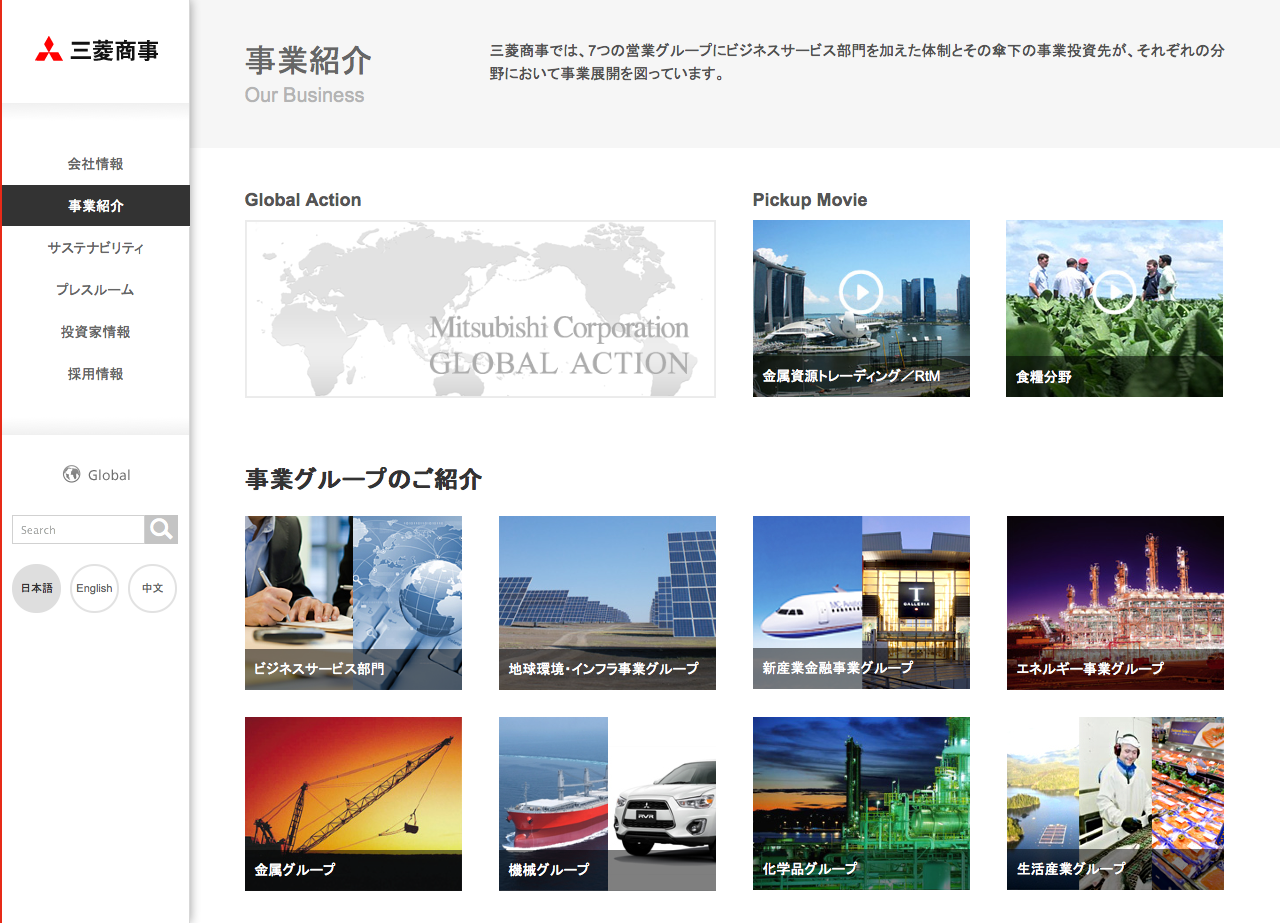Switch language to 日本語
The width and height of the screenshot is (1280, 923).
[x=36, y=588]
